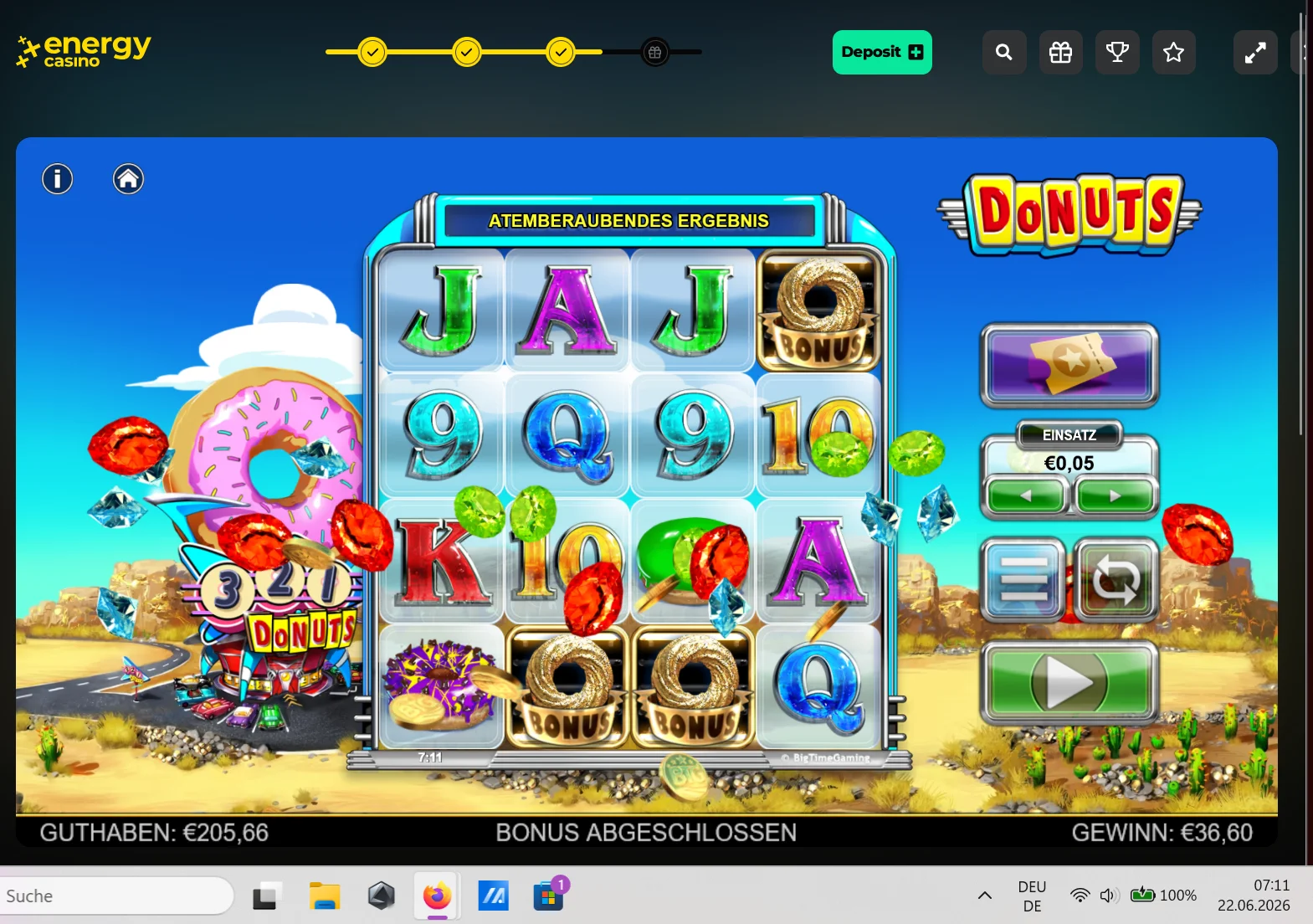The image size is (1313, 924).
Task: Click the GEWINN €36,60 text
Action: [1162, 833]
